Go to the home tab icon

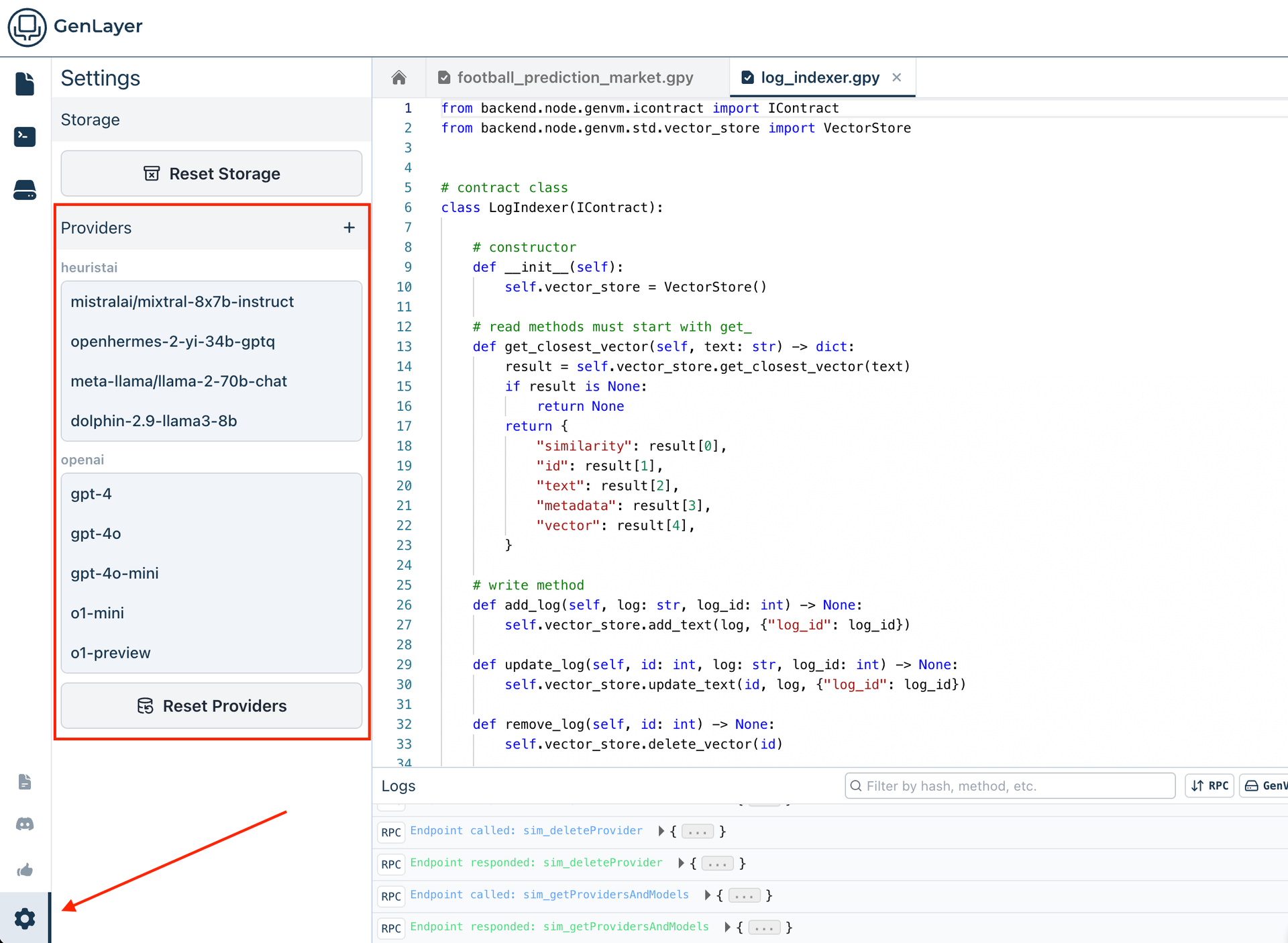(399, 78)
